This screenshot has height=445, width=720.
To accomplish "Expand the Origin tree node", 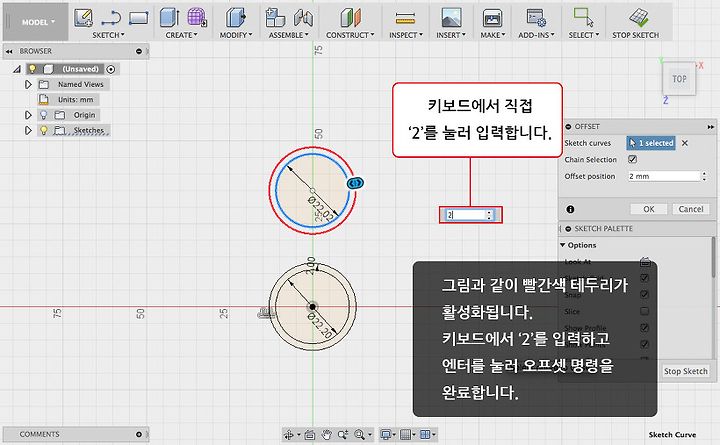I will (x=28, y=115).
